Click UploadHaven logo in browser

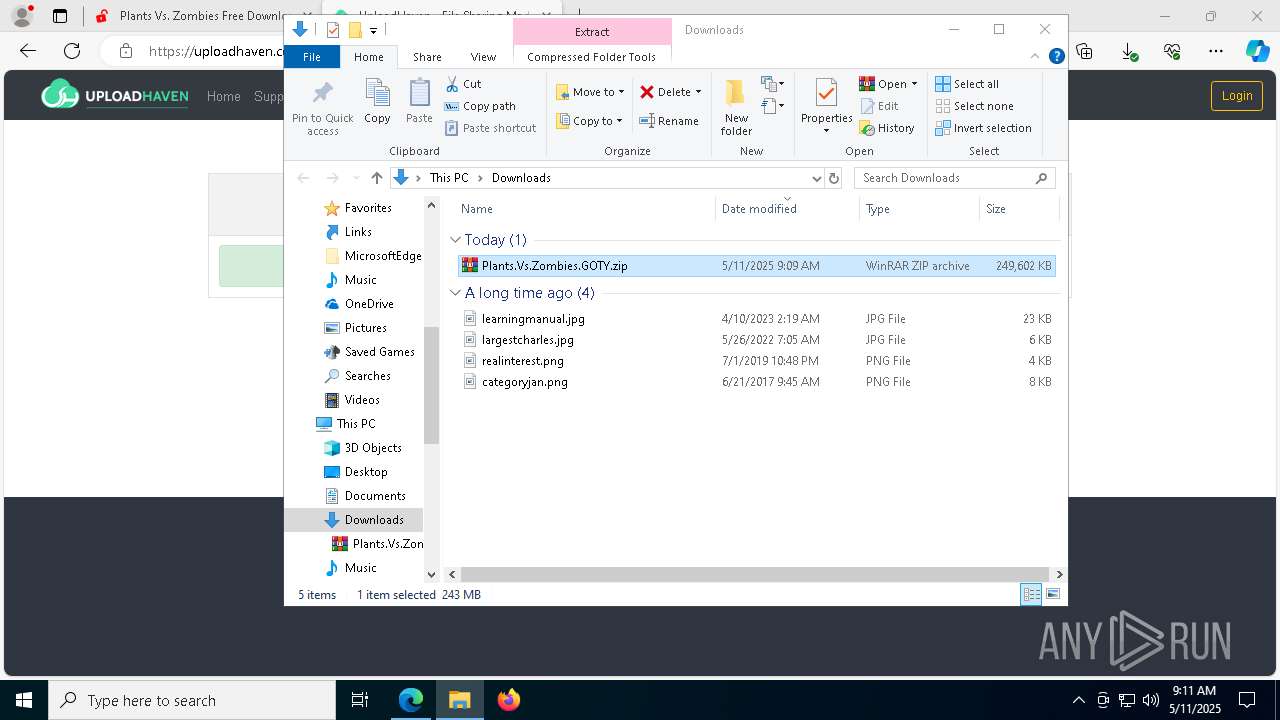coord(116,95)
